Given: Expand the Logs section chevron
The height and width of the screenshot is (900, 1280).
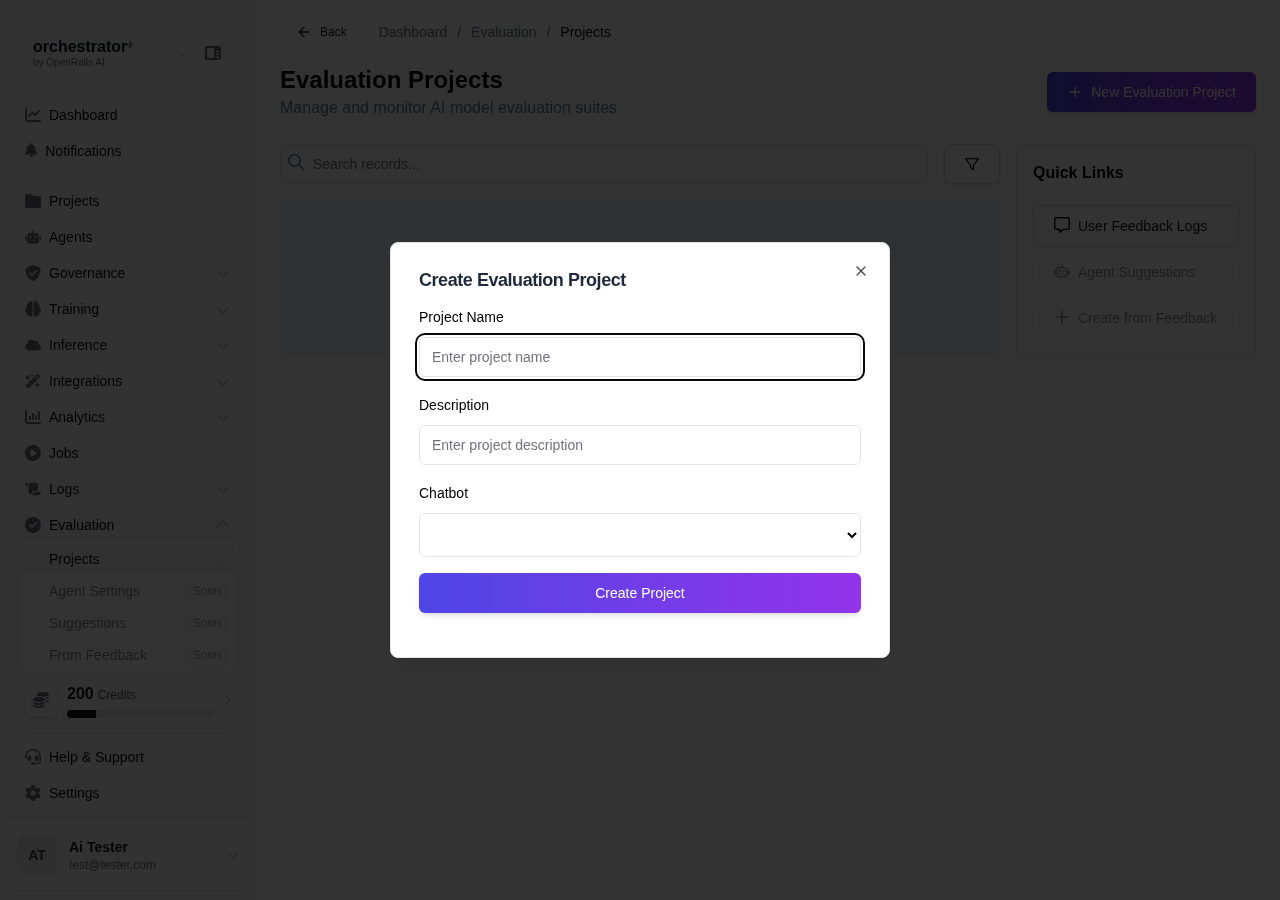Looking at the screenshot, I should tap(223, 489).
